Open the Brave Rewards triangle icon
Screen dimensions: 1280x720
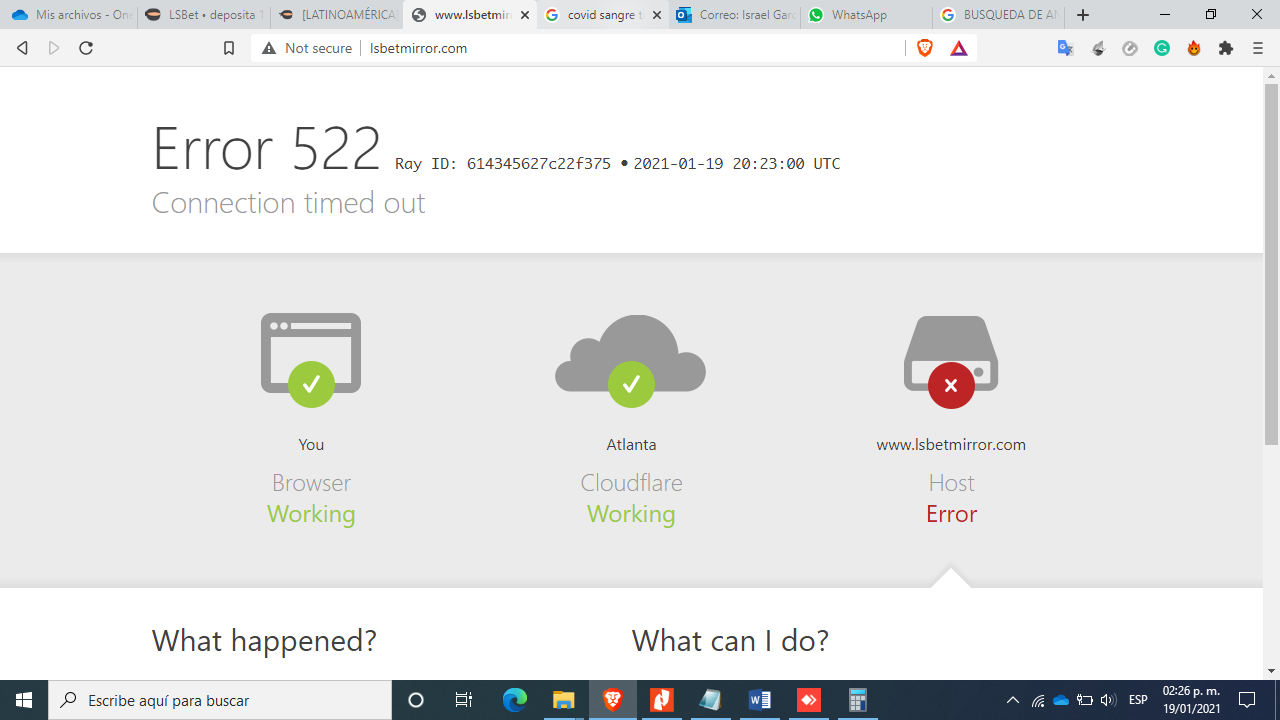point(959,48)
